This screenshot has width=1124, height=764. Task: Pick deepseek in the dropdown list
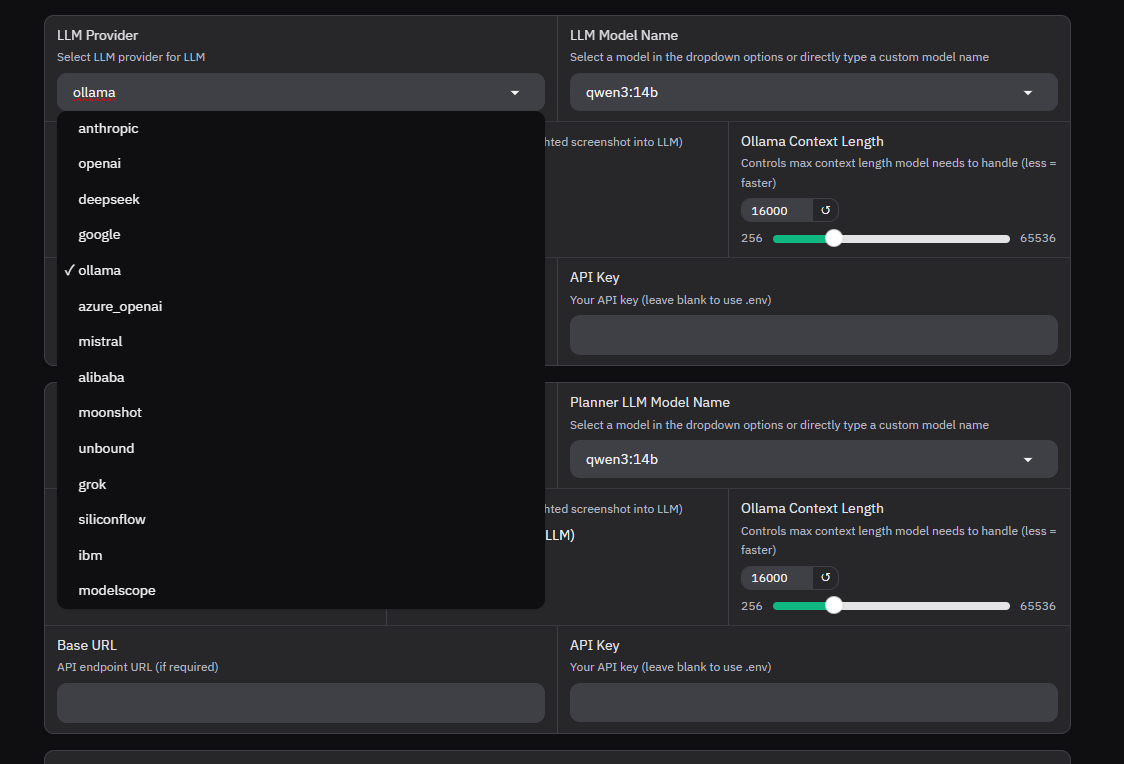point(300,199)
